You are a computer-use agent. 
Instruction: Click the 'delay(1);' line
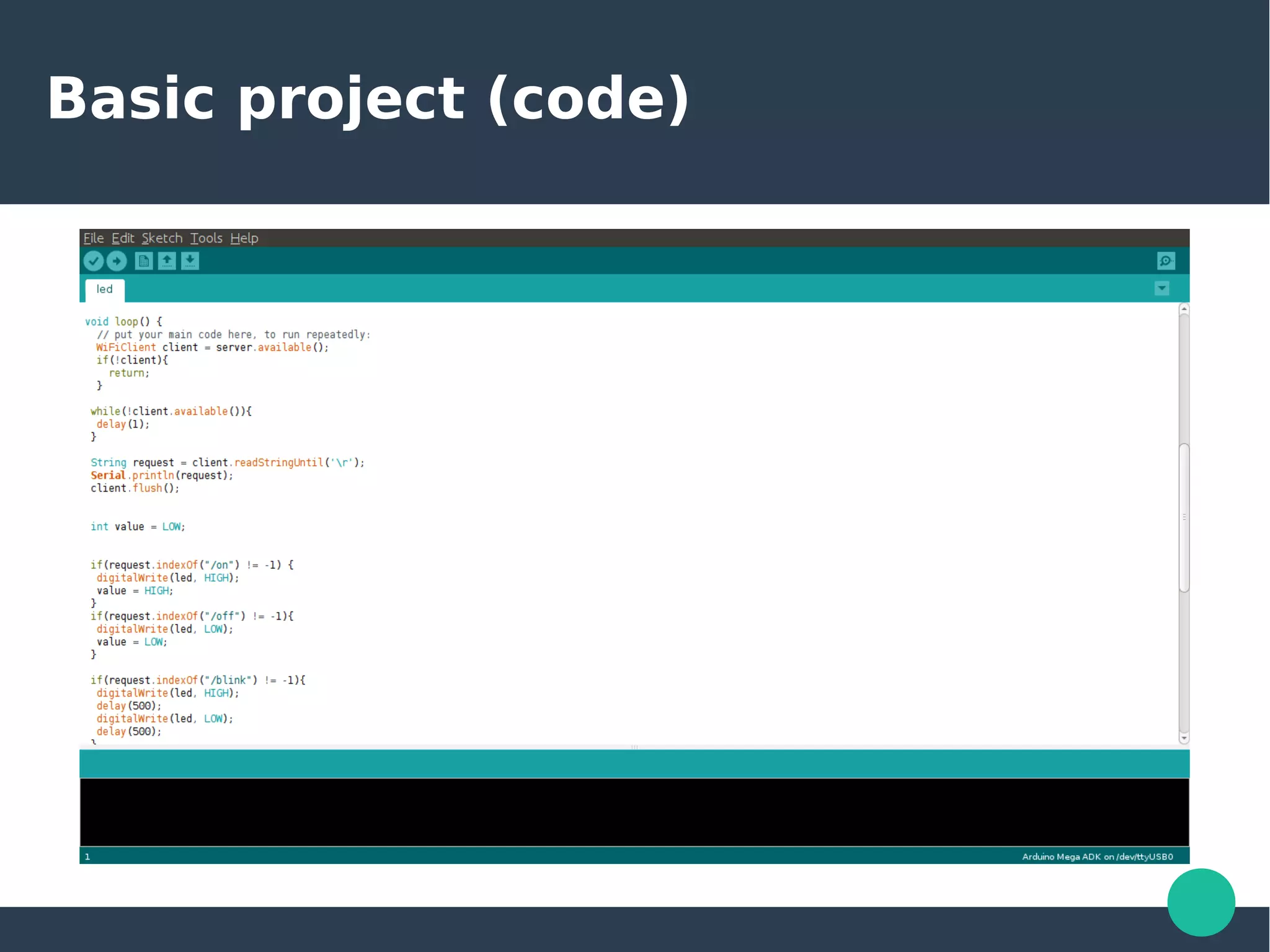(x=123, y=424)
